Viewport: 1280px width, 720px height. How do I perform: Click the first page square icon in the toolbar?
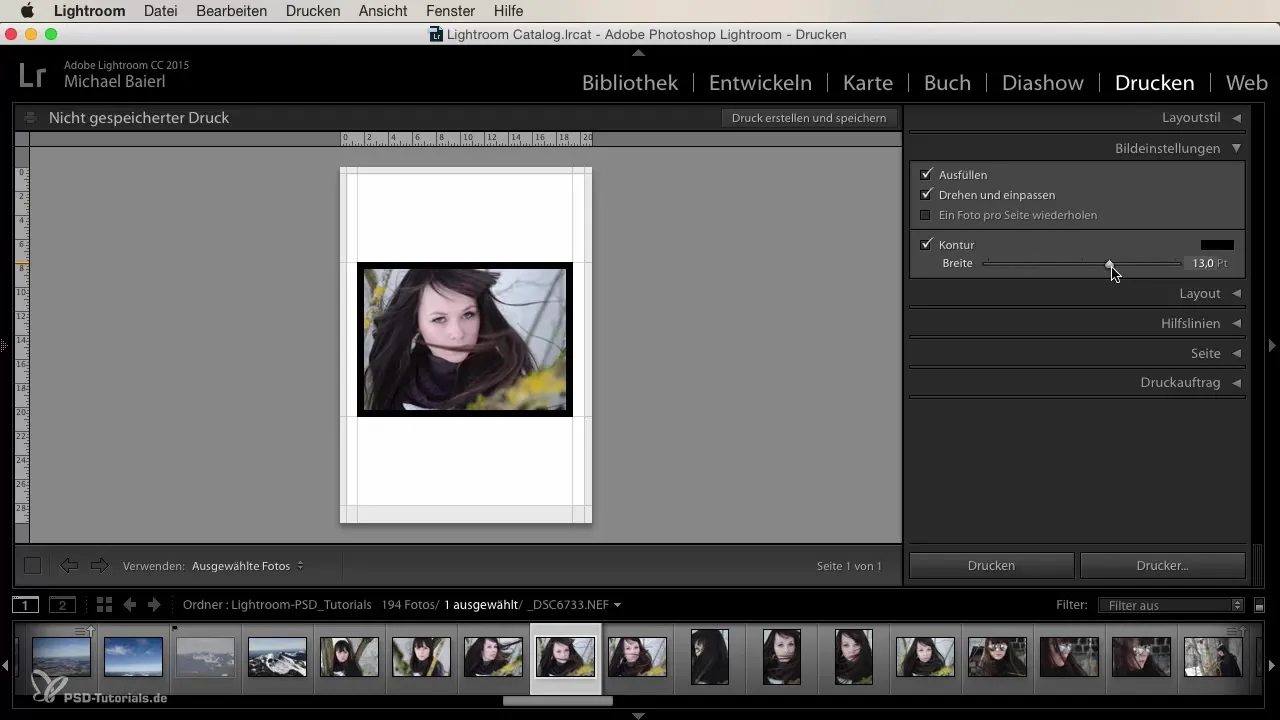[32, 566]
